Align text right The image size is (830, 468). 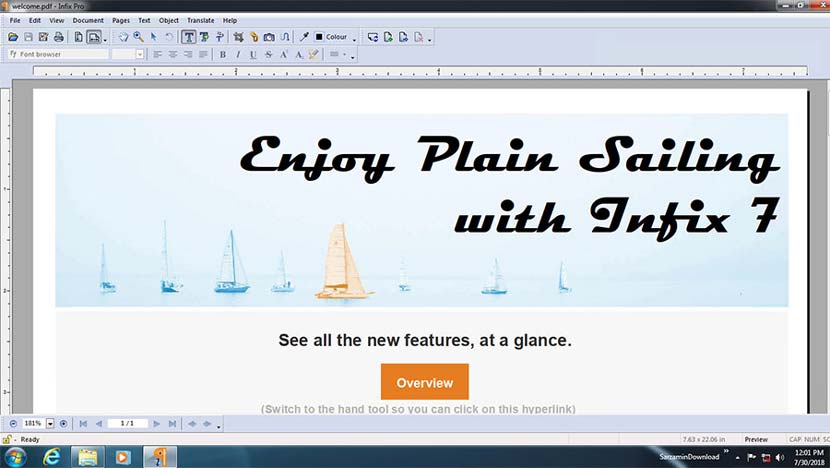pyautogui.click(x=187, y=54)
